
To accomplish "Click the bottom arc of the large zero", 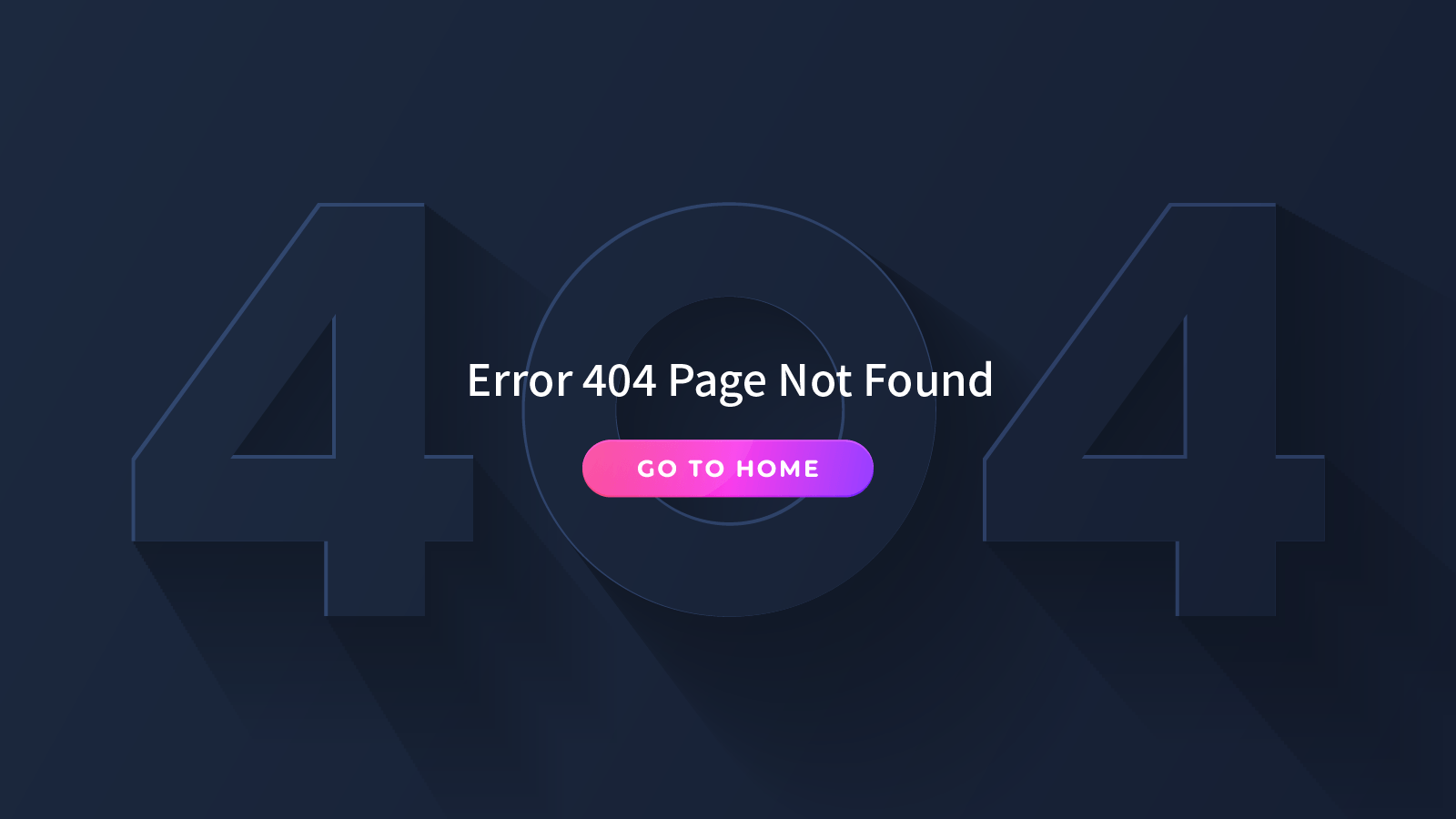I will 728,571.
